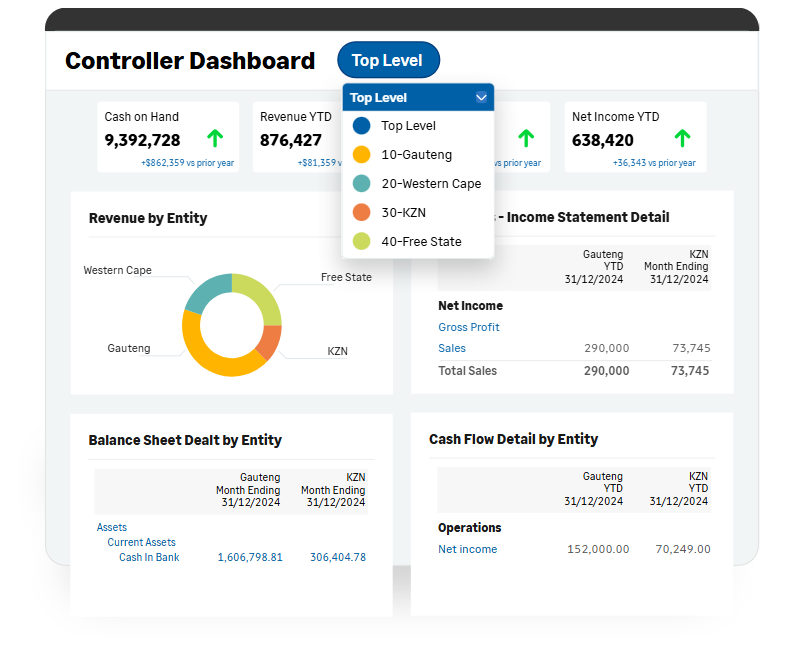Viewport: 802px width, 646px height.
Task: Choose 30-KZN in the dropdown list
Action: [x=403, y=213]
